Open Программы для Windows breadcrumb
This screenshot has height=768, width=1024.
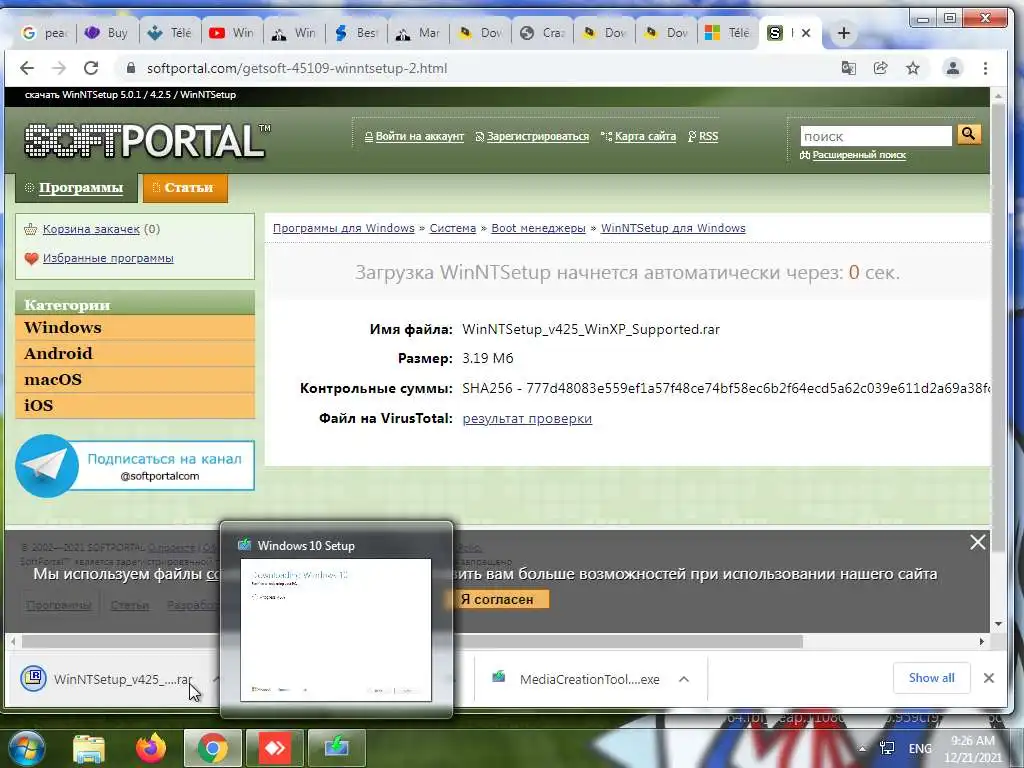(344, 228)
